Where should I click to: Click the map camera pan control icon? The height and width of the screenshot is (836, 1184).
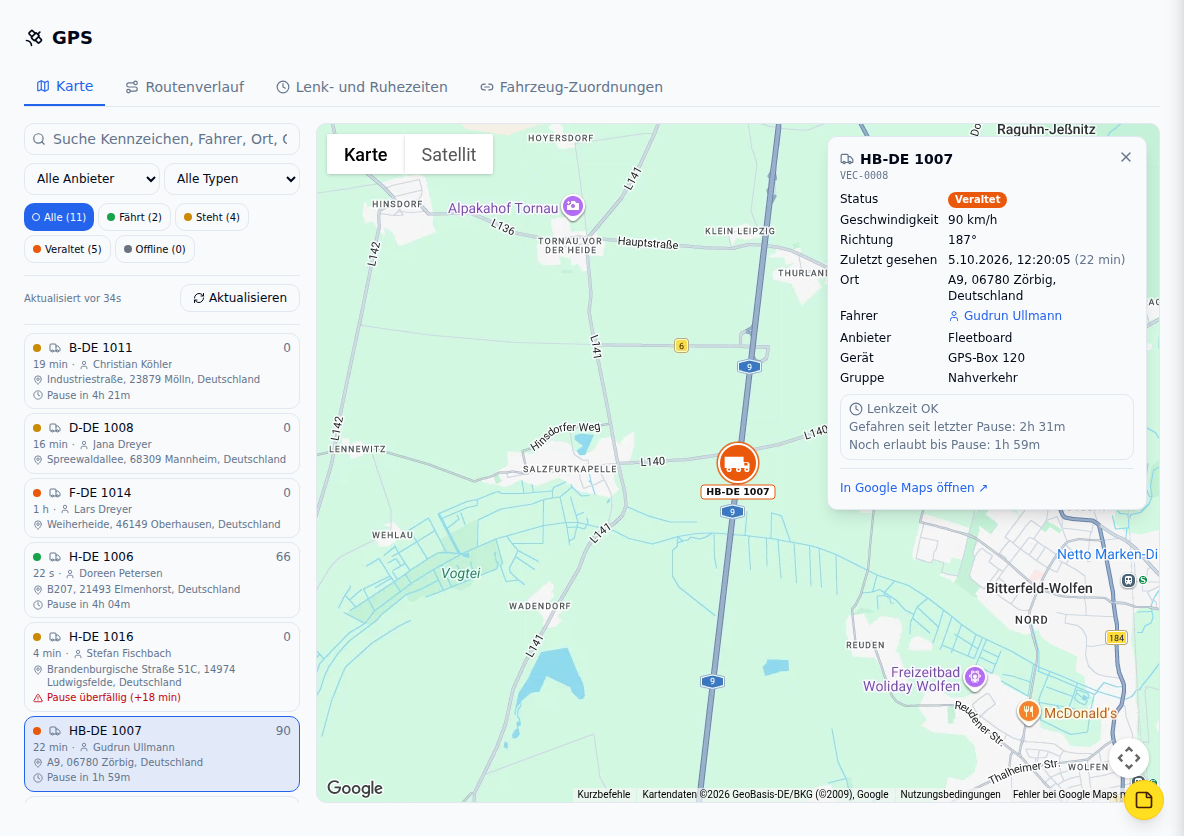(x=1129, y=757)
